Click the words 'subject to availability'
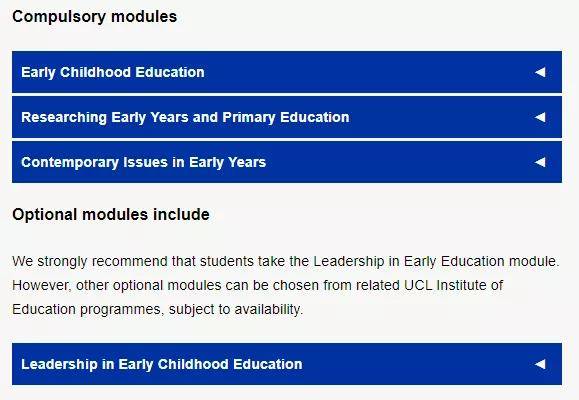The image size is (579, 400). click(x=234, y=310)
